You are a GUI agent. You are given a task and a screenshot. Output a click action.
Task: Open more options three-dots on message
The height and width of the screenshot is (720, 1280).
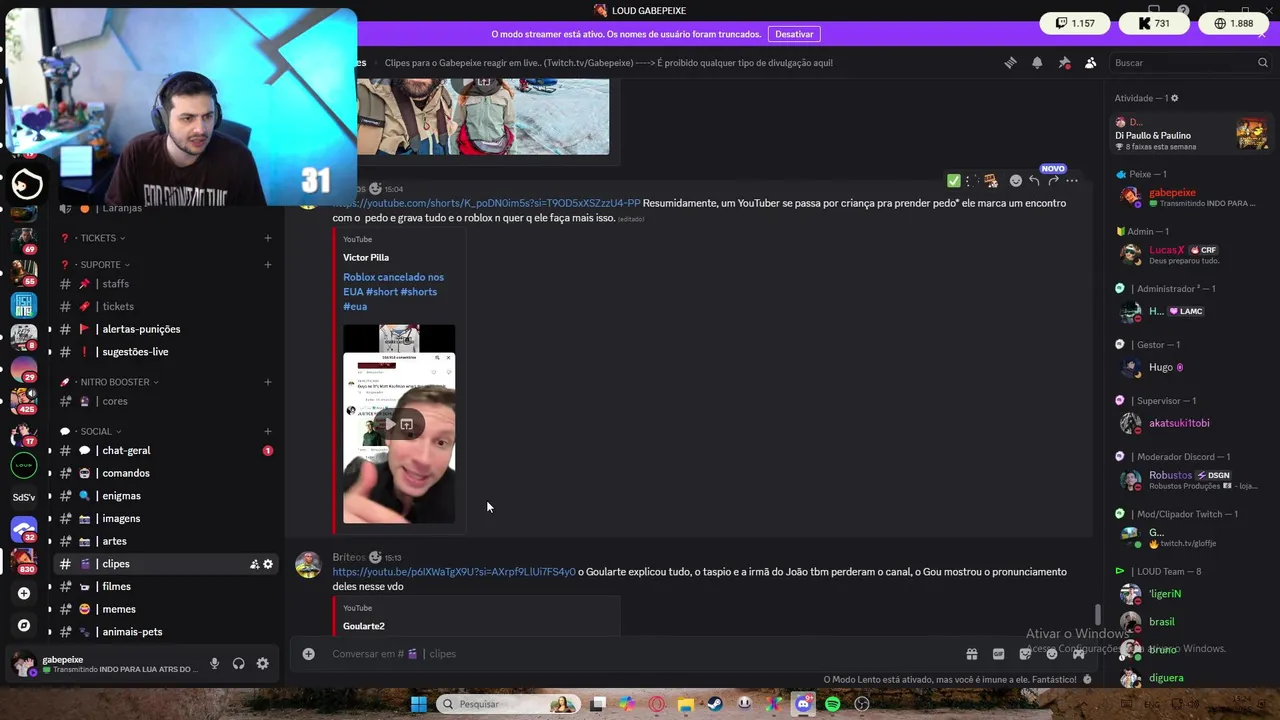coord(1072,181)
